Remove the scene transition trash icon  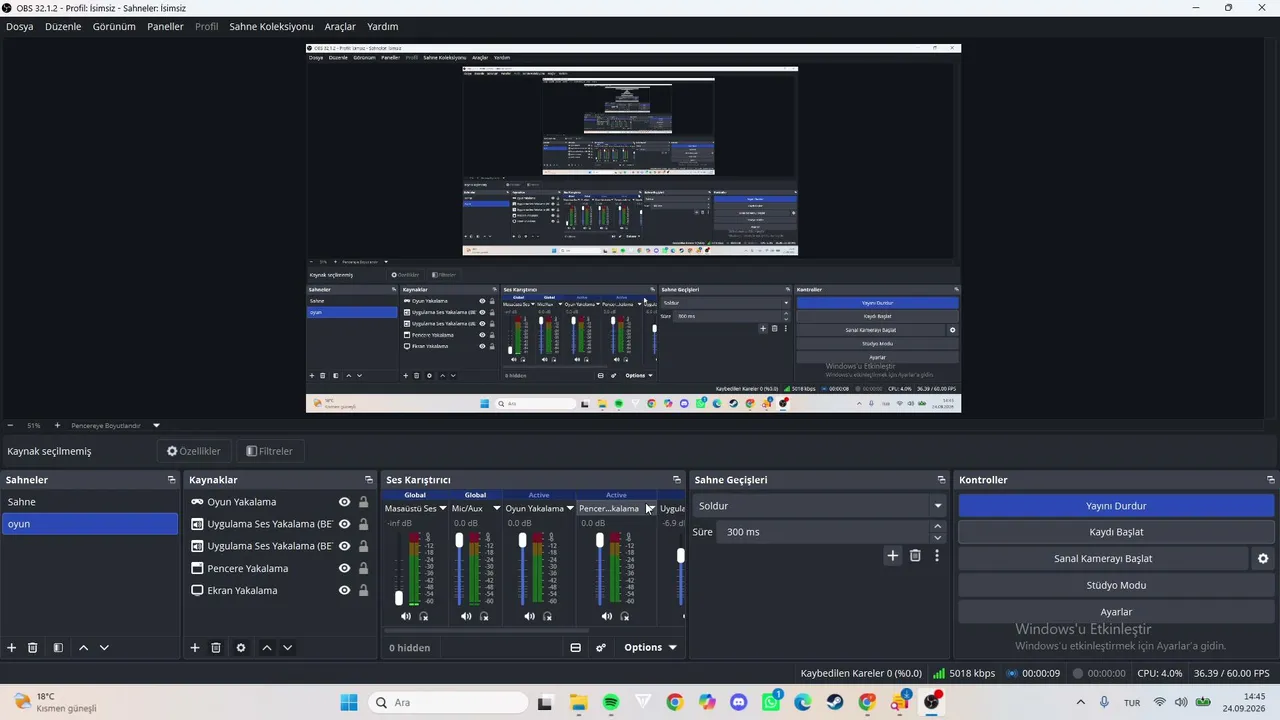click(x=915, y=556)
